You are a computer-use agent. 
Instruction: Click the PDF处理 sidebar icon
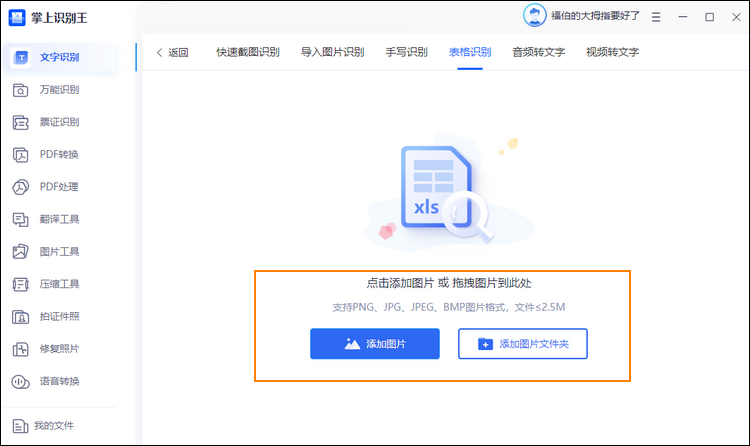20,187
